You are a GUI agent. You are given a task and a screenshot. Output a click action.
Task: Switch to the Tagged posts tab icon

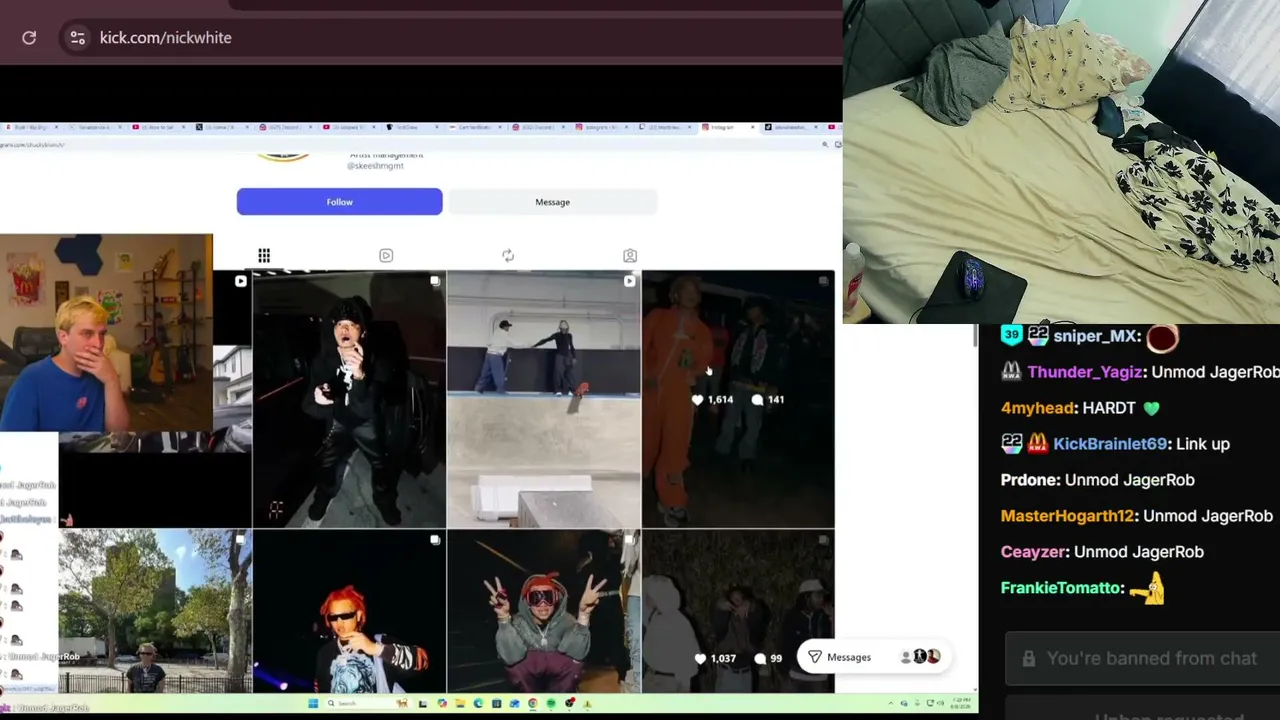click(x=630, y=256)
